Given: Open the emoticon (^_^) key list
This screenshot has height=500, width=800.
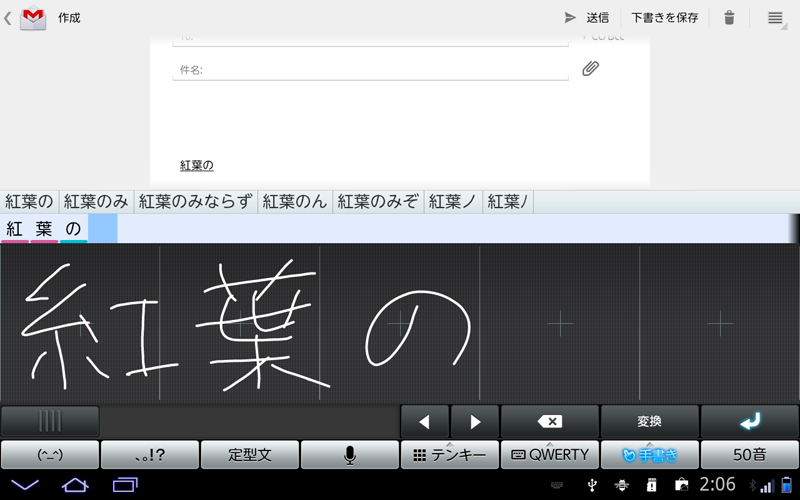Looking at the screenshot, I should 50,454.
